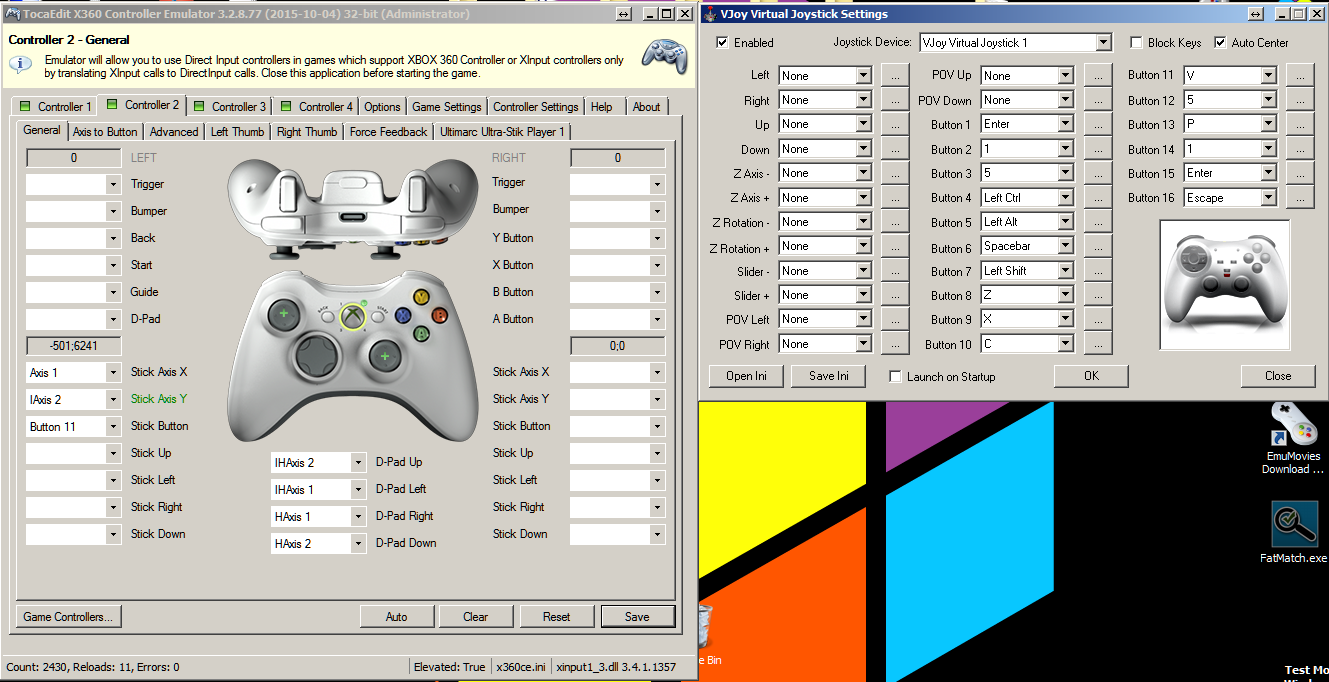Image resolution: width=1329 pixels, height=682 pixels.
Task: Open the Game Settings tab
Action: (x=446, y=107)
